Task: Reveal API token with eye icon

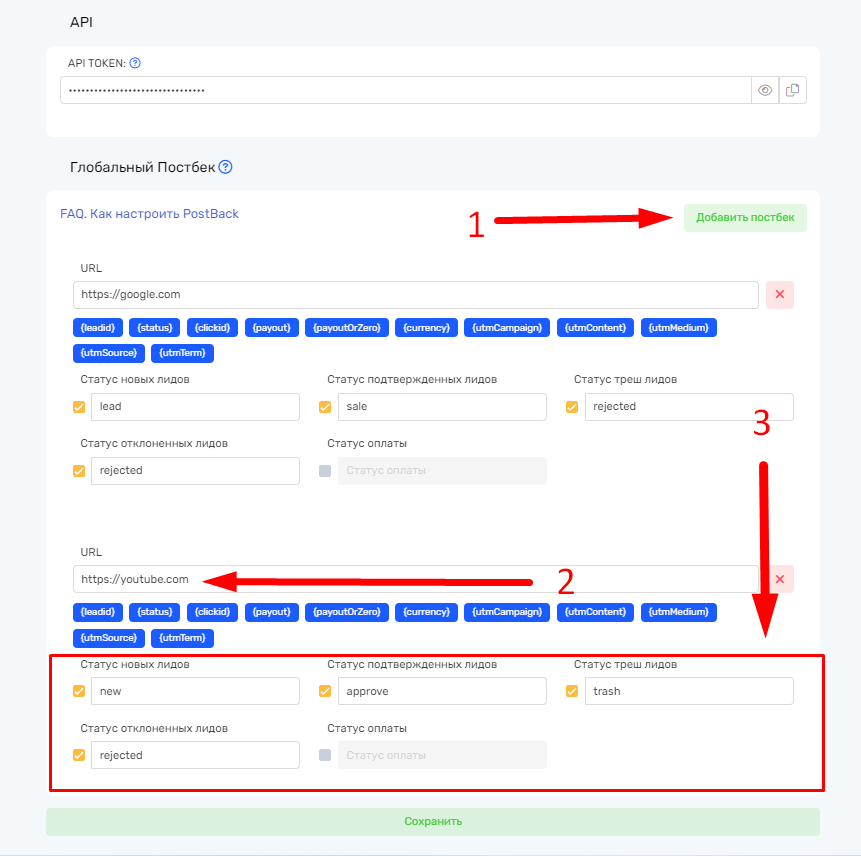Action: (x=765, y=90)
